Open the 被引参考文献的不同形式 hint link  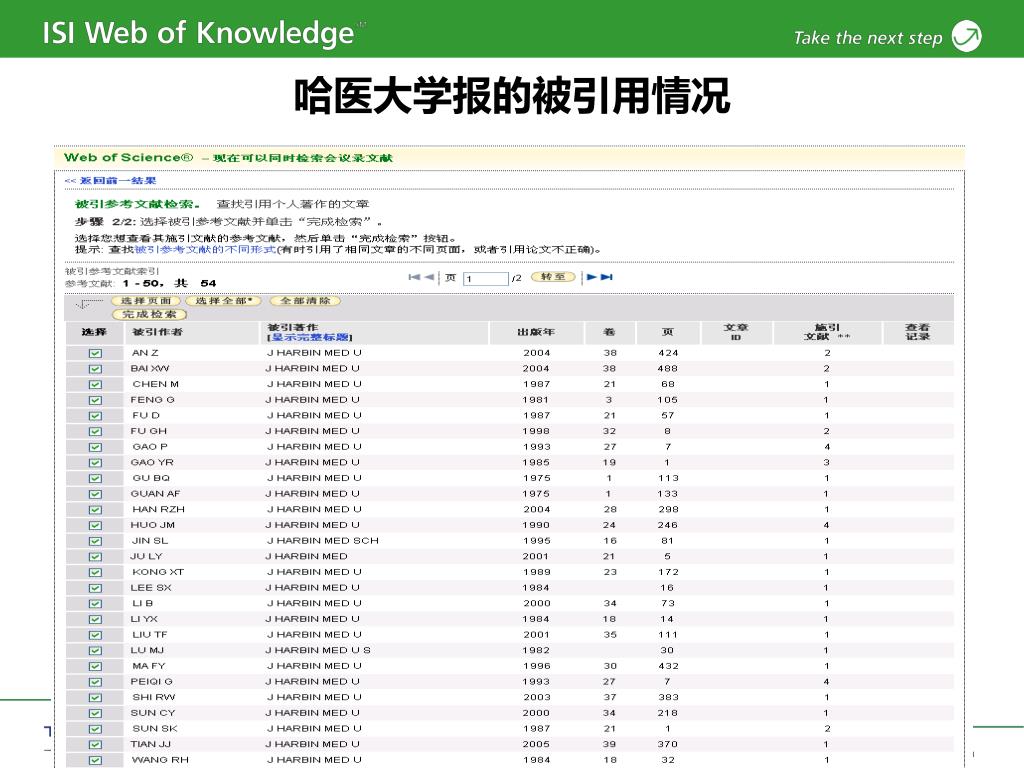(205, 249)
